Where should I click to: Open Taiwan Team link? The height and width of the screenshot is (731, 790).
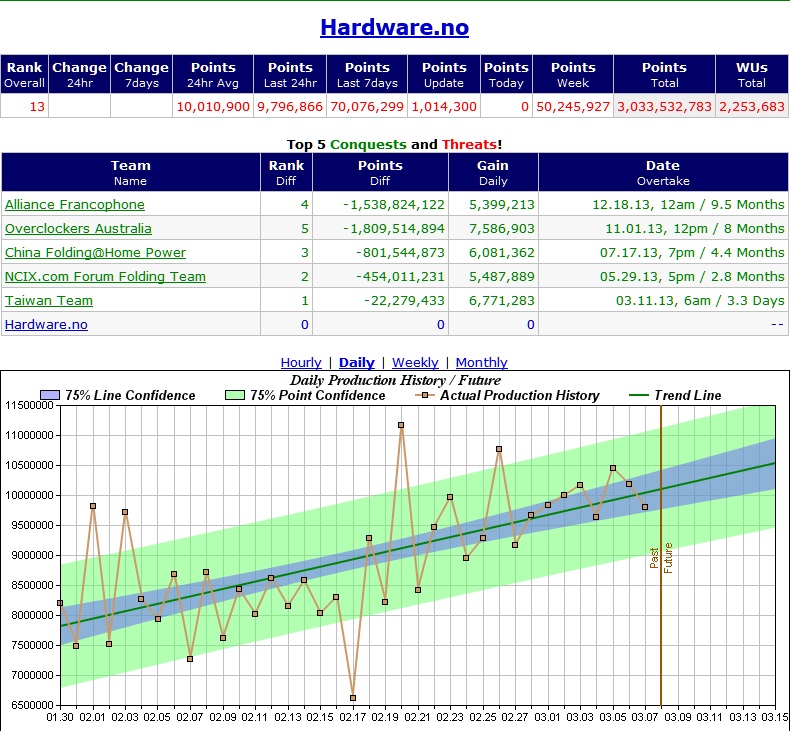click(x=49, y=300)
